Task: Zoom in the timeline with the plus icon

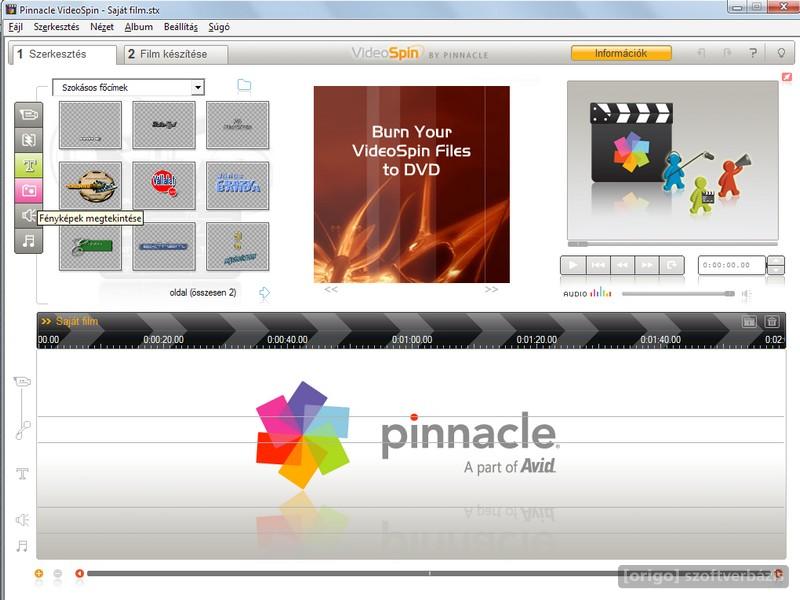Action: (x=39, y=573)
